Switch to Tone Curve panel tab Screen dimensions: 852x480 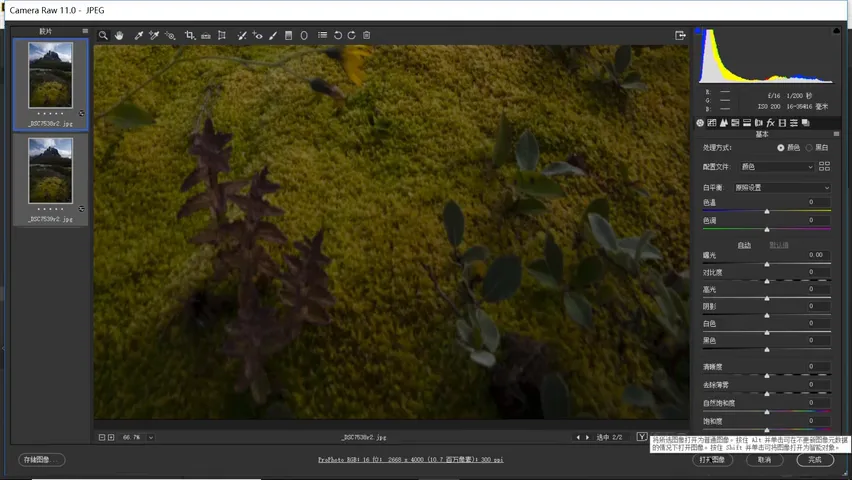(x=712, y=123)
